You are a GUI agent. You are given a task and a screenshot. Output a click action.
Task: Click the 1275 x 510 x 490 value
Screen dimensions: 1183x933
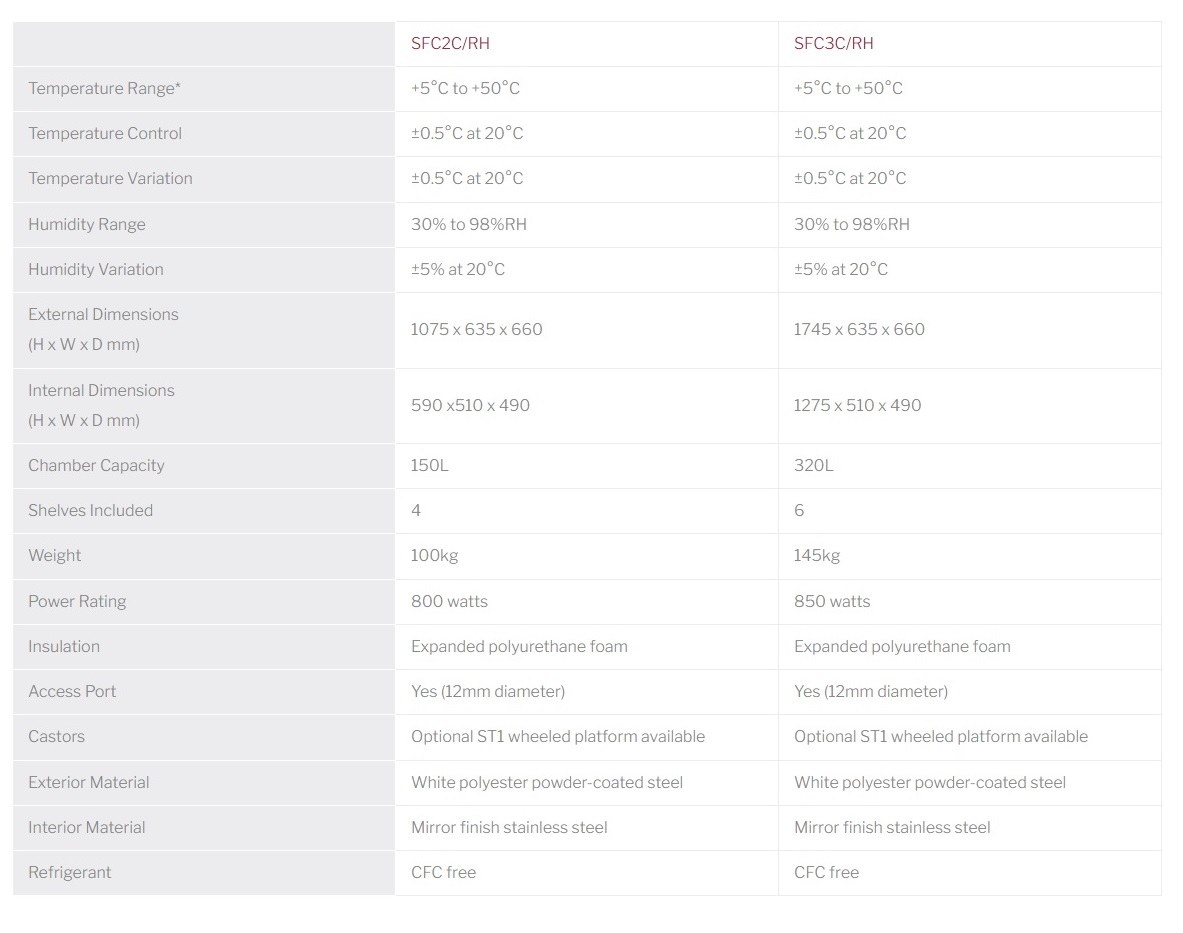point(857,405)
